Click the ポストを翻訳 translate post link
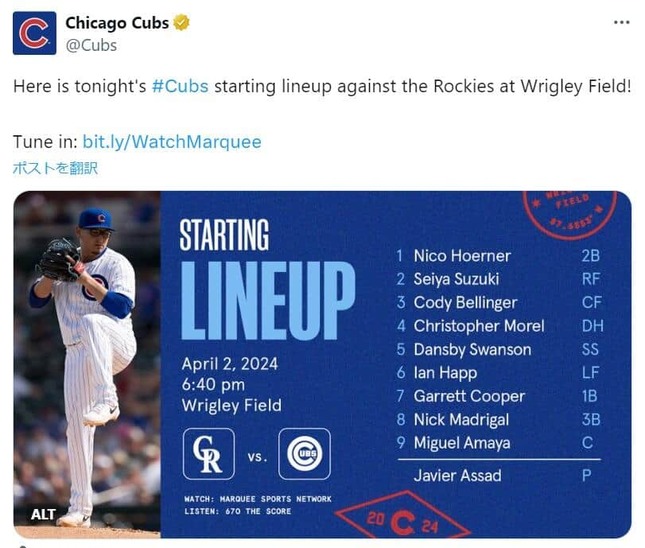 point(55,168)
